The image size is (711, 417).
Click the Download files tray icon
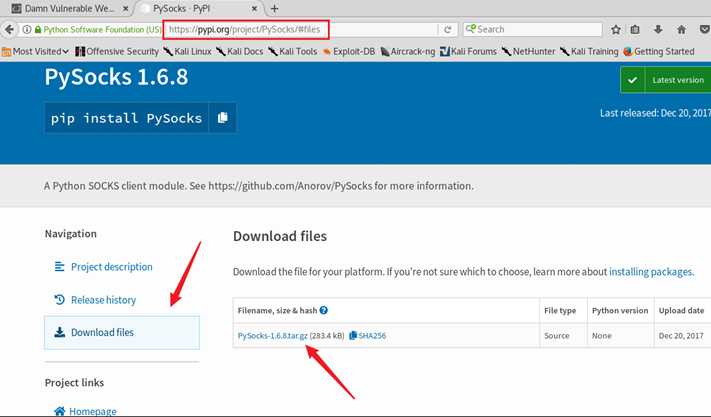[x=59, y=333]
